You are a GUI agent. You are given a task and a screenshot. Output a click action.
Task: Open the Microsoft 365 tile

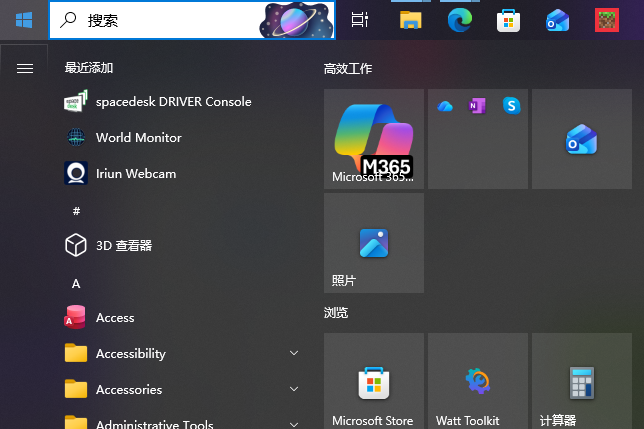click(374, 139)
